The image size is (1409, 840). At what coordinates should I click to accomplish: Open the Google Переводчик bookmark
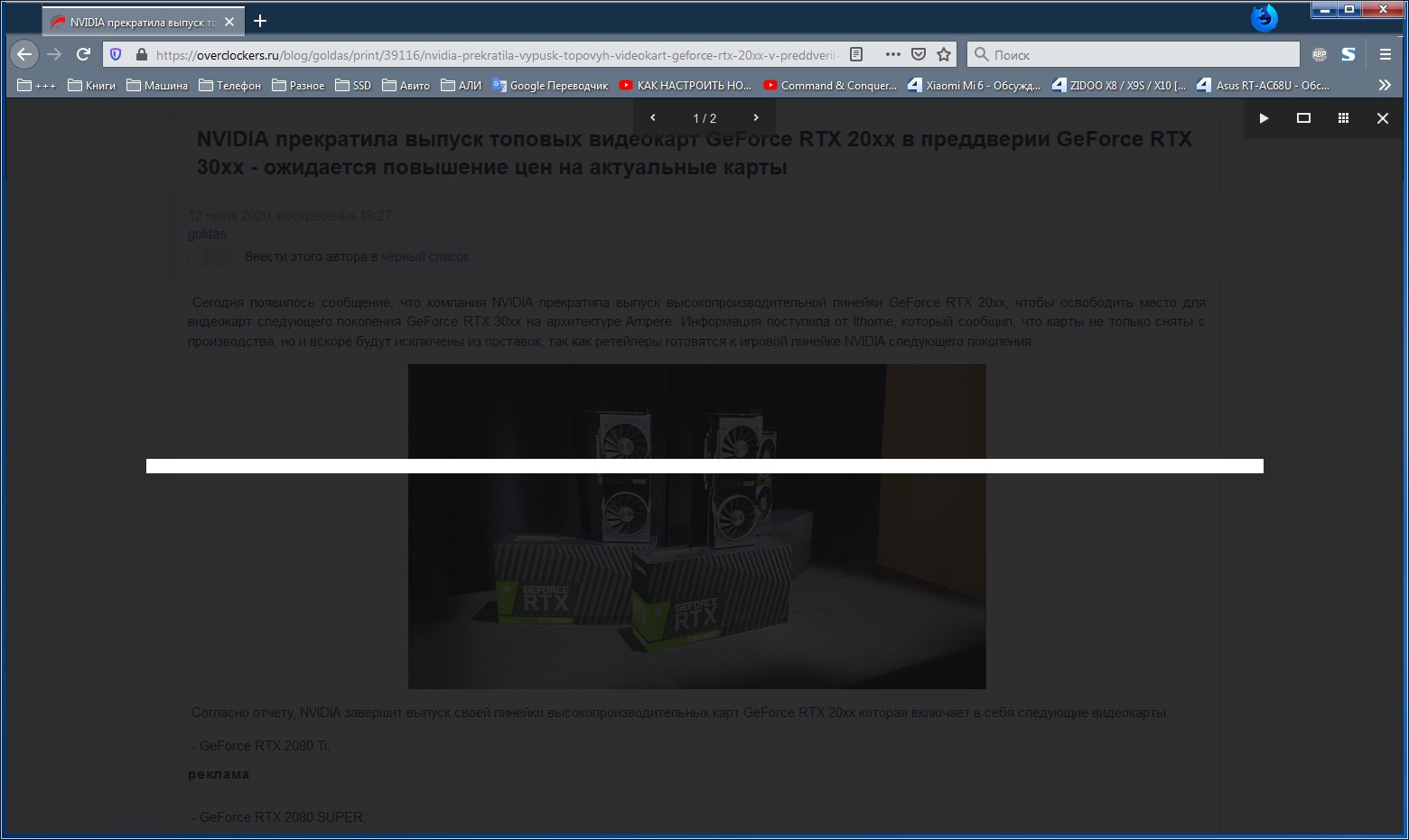551,85
